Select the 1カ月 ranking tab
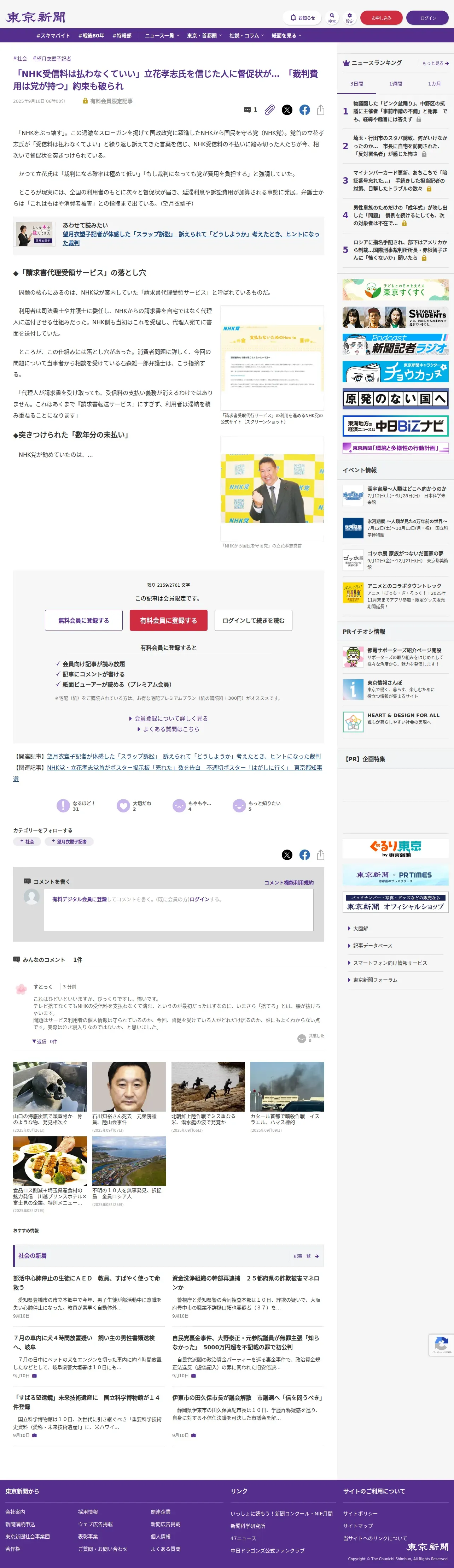Viewport: 454px width, 1568px height. pos(434,84)
